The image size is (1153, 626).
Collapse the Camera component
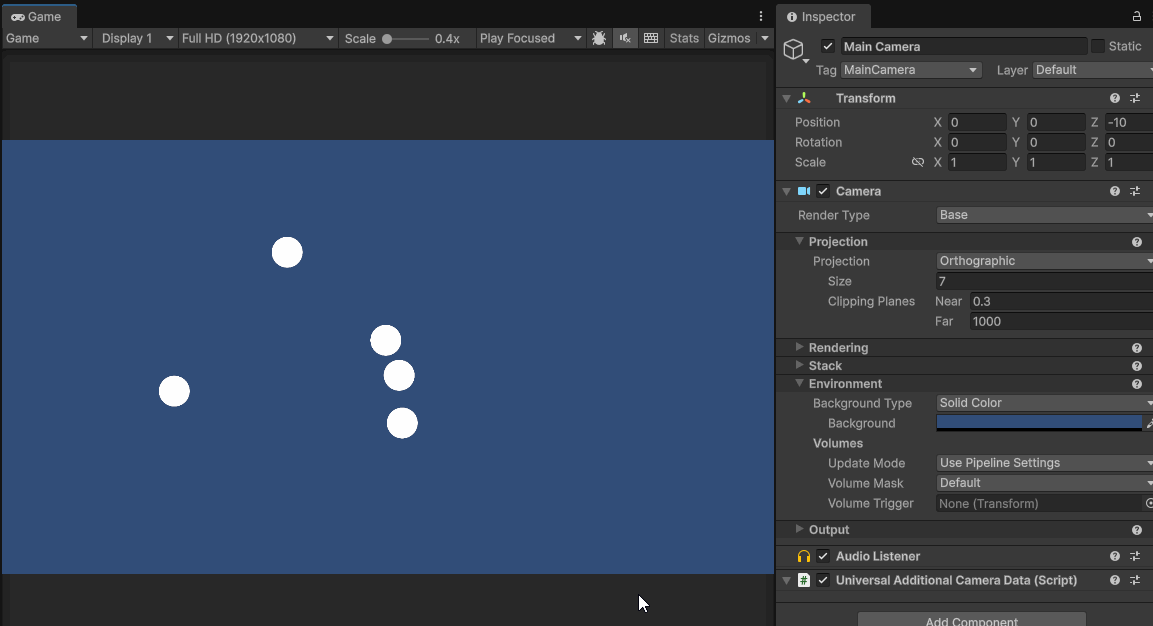pos(786,191)
